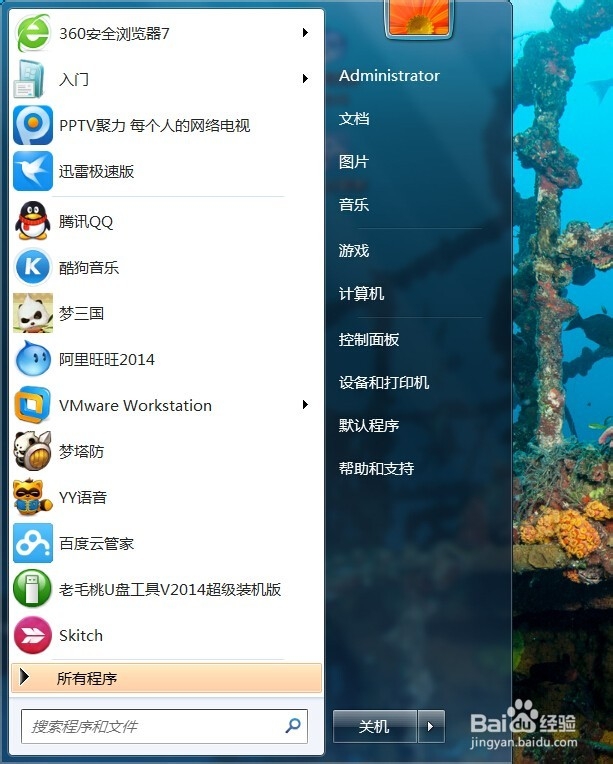Open the 阿里旺旺2014 water-drop icon

click(33, 359)
